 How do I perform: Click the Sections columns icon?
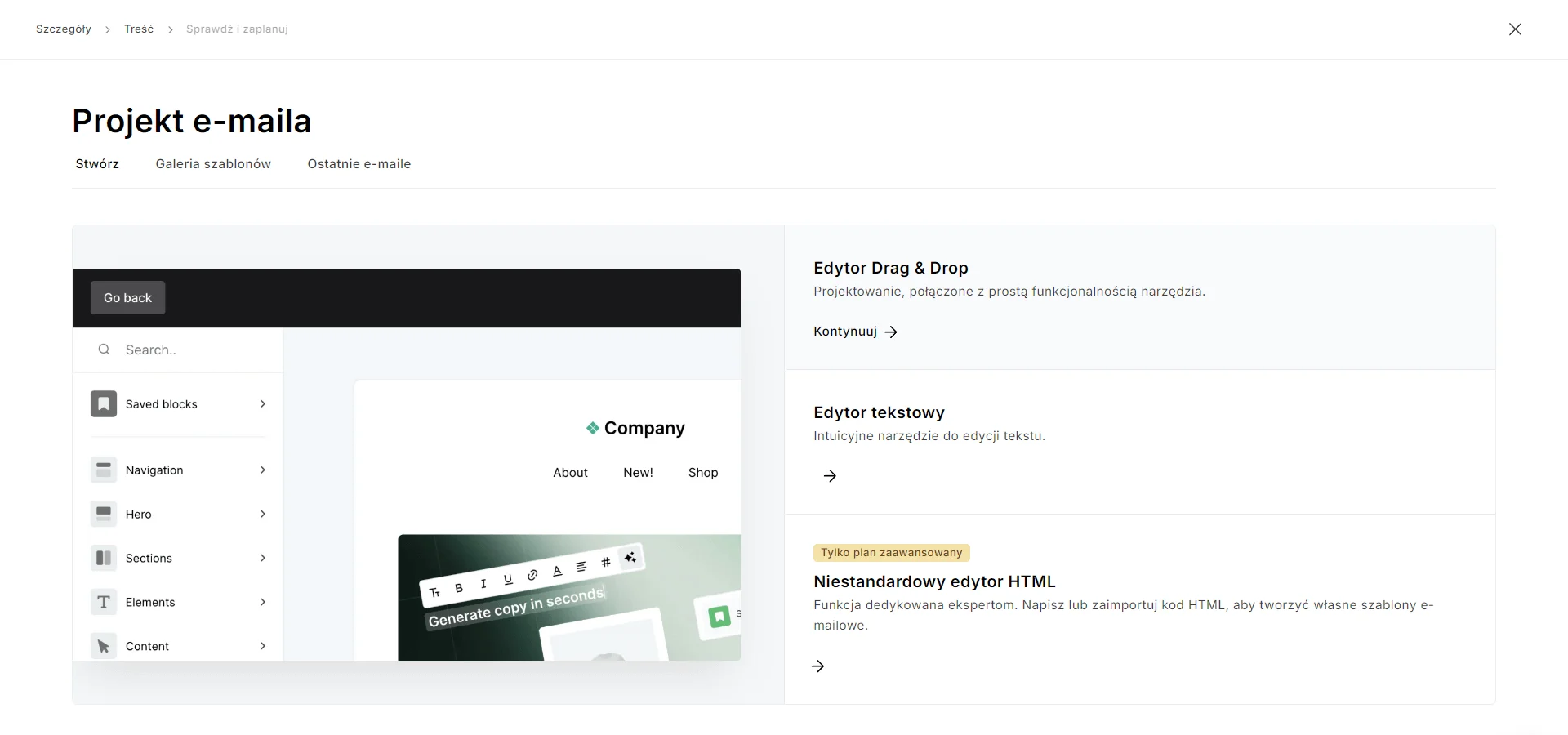coord(104,559)
